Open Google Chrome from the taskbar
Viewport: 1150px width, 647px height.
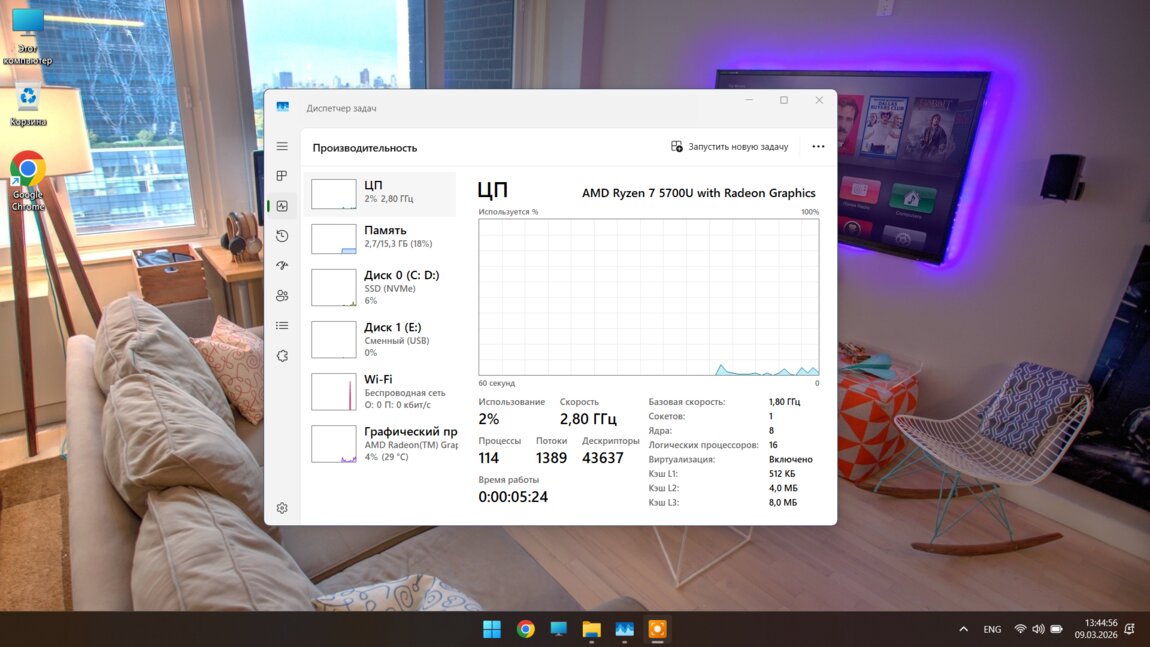tap(525, 629)
